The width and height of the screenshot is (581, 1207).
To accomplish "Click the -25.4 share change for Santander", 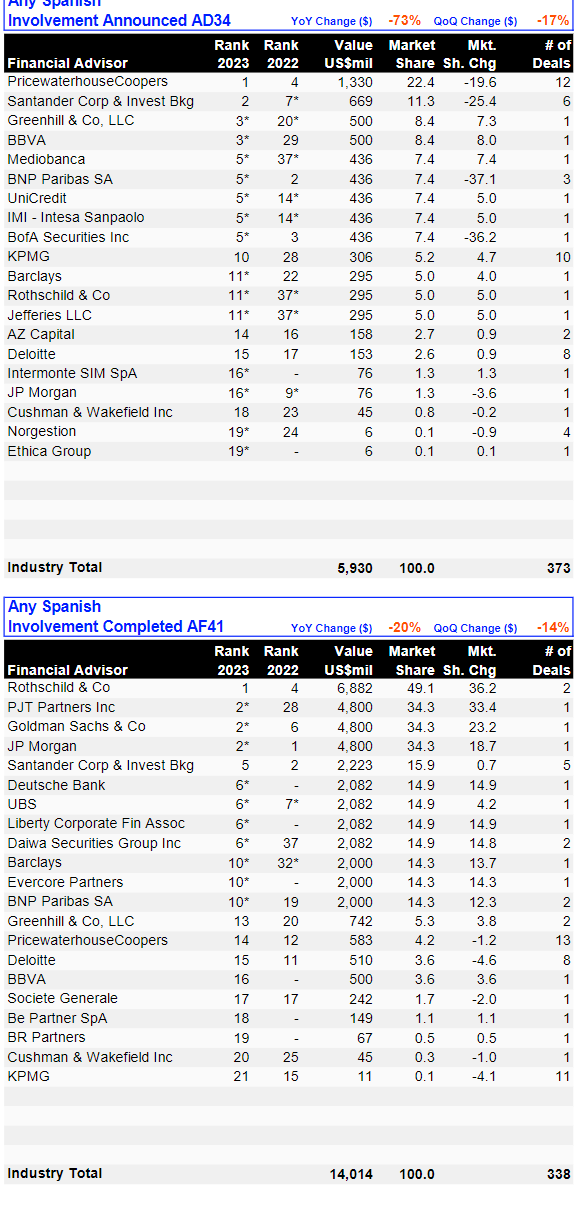I will (479, 101).
